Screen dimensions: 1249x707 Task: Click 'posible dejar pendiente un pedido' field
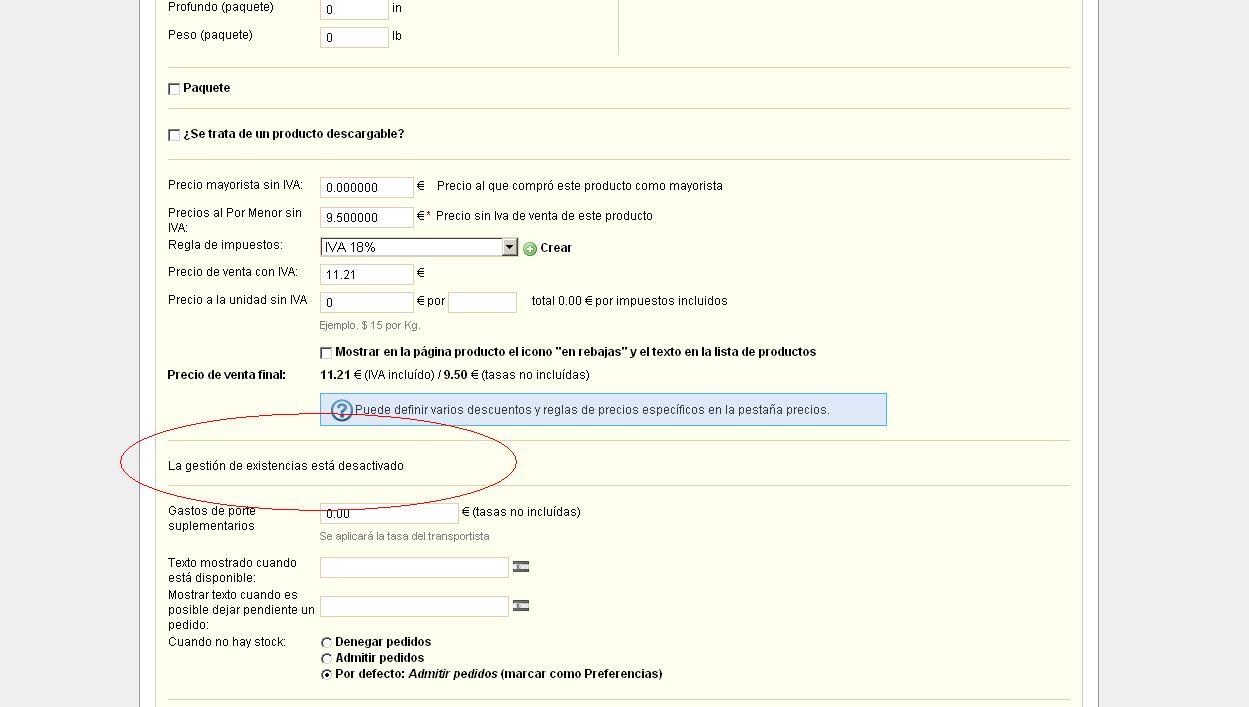414,606
